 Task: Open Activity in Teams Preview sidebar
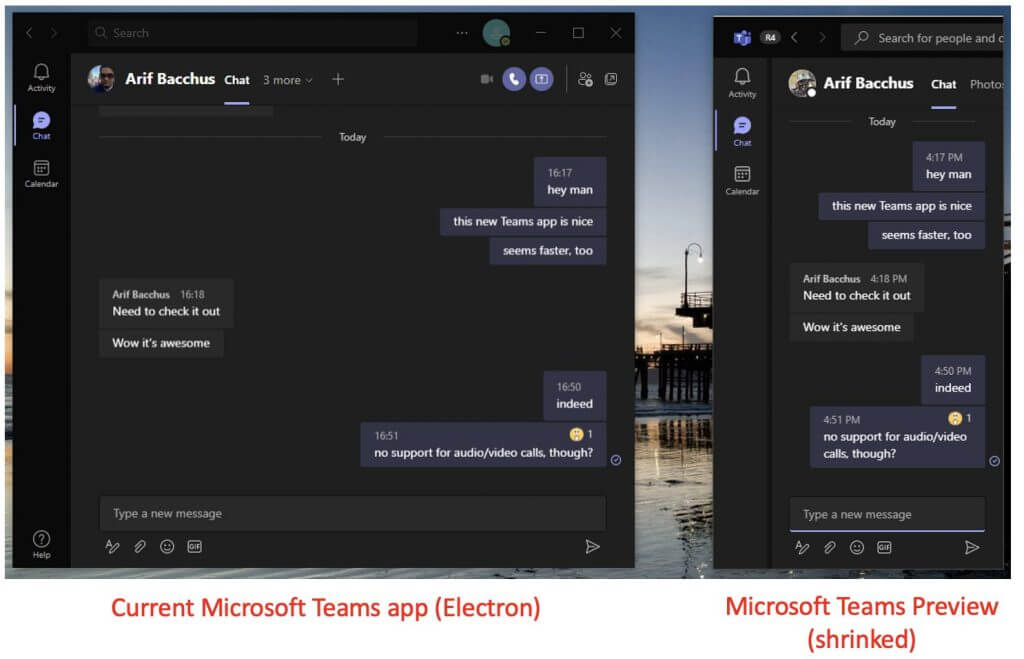743,83
